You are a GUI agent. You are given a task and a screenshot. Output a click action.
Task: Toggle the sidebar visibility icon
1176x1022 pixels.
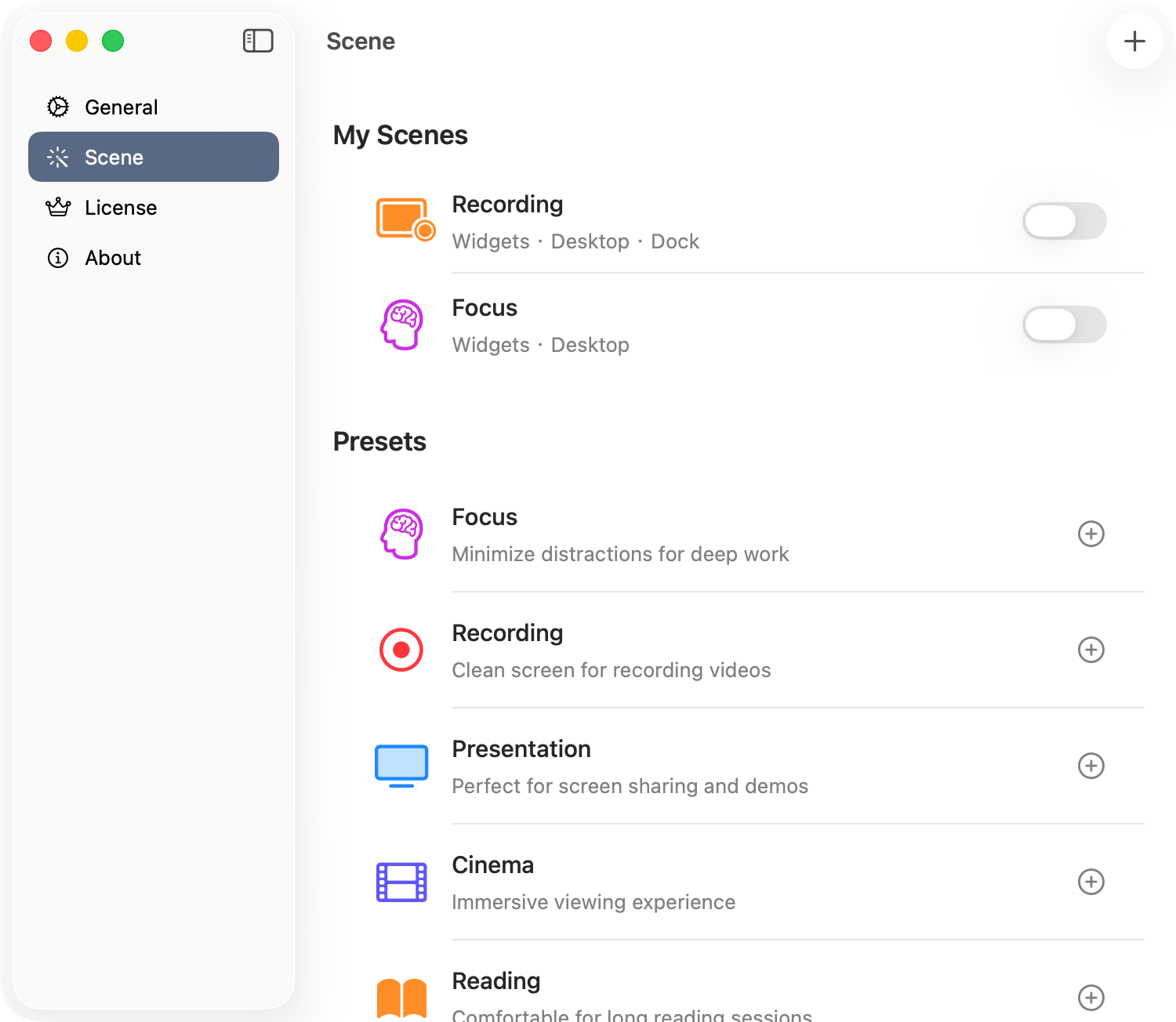[x=258, y=41]
